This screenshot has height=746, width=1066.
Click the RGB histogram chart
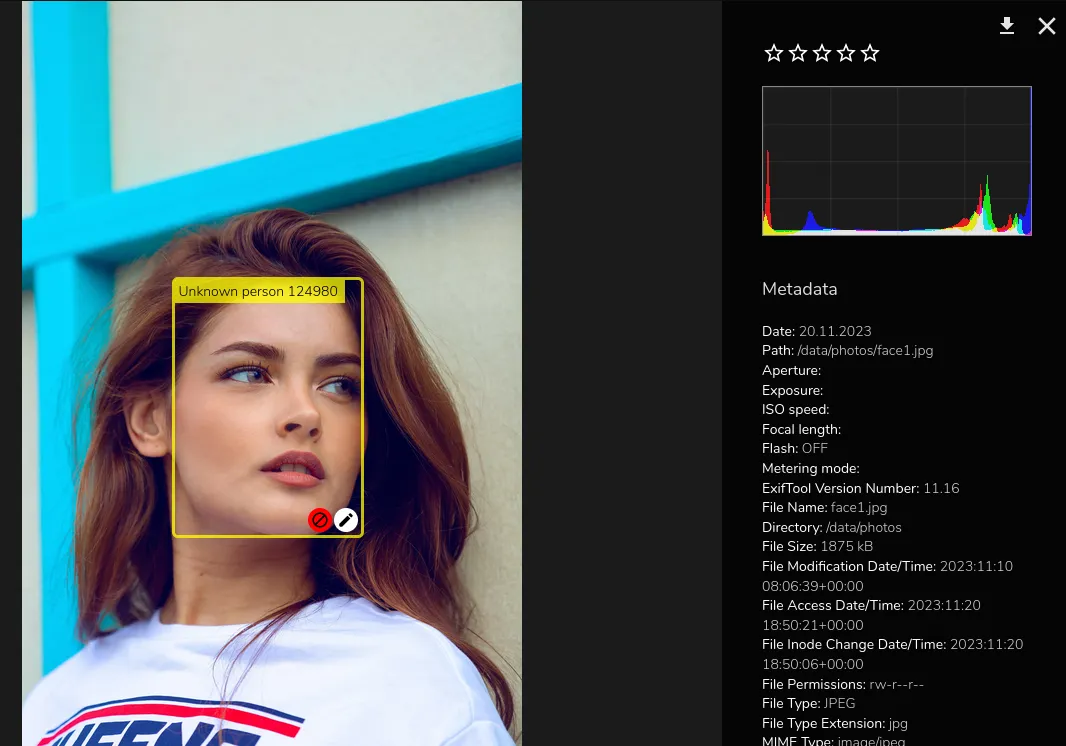coord(896,161)
